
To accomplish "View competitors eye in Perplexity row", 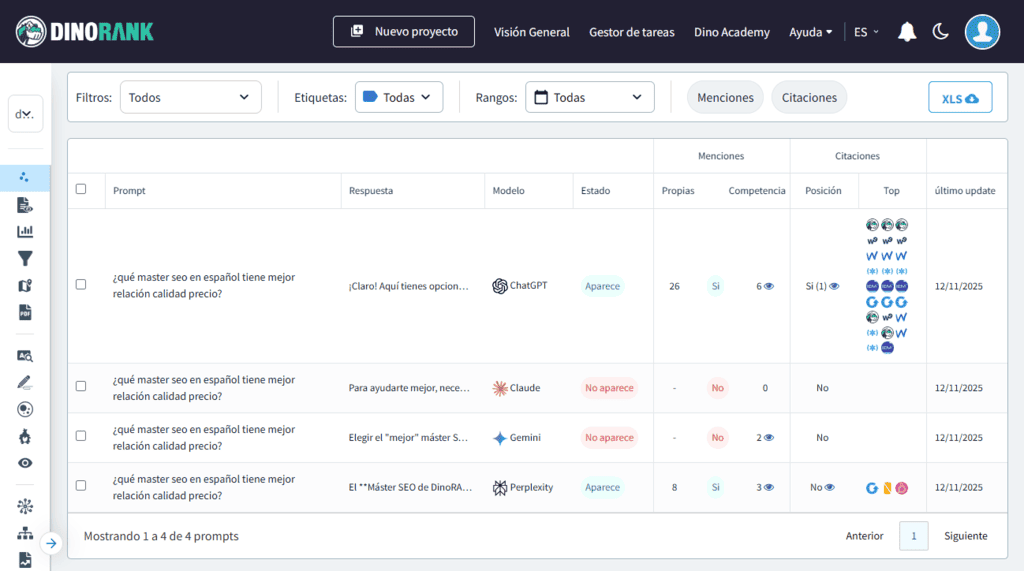I will pyautogui.click(x=769, y=487).
